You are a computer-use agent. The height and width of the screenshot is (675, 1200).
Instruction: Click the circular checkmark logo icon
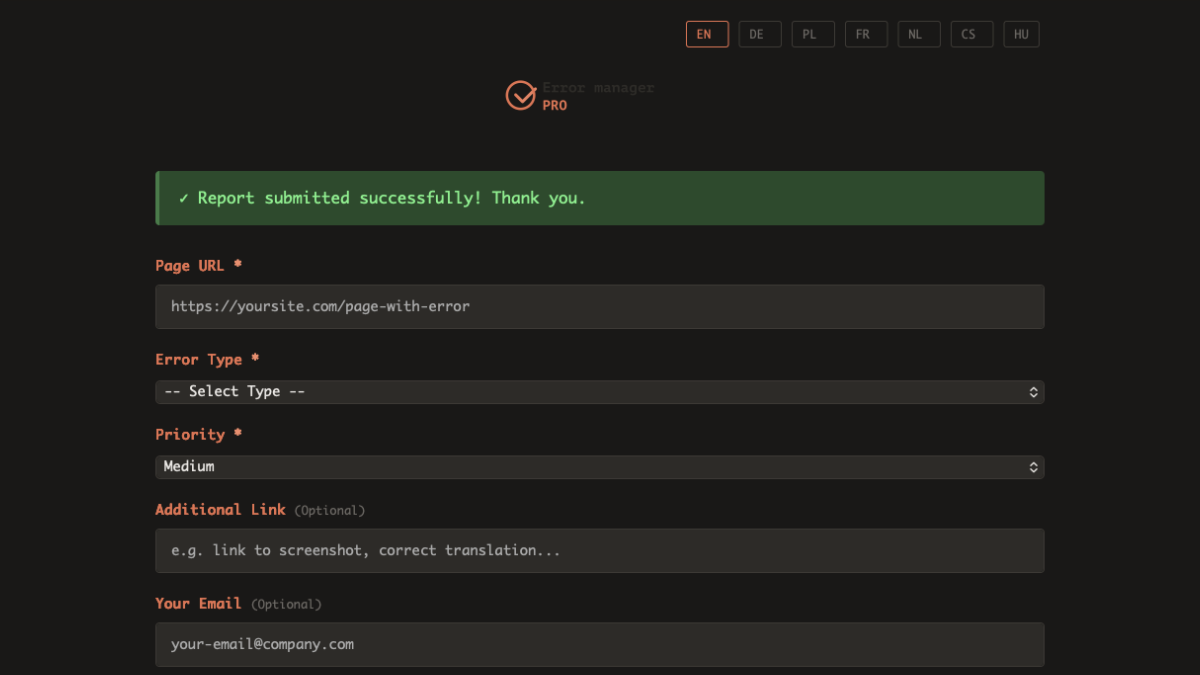(x=521, y=96)
